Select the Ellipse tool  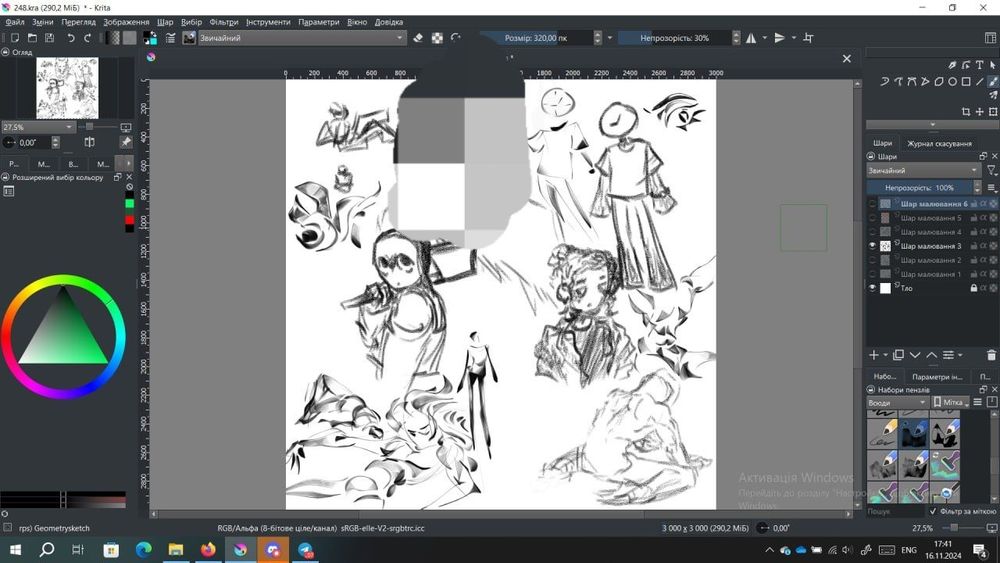(952, 82)
